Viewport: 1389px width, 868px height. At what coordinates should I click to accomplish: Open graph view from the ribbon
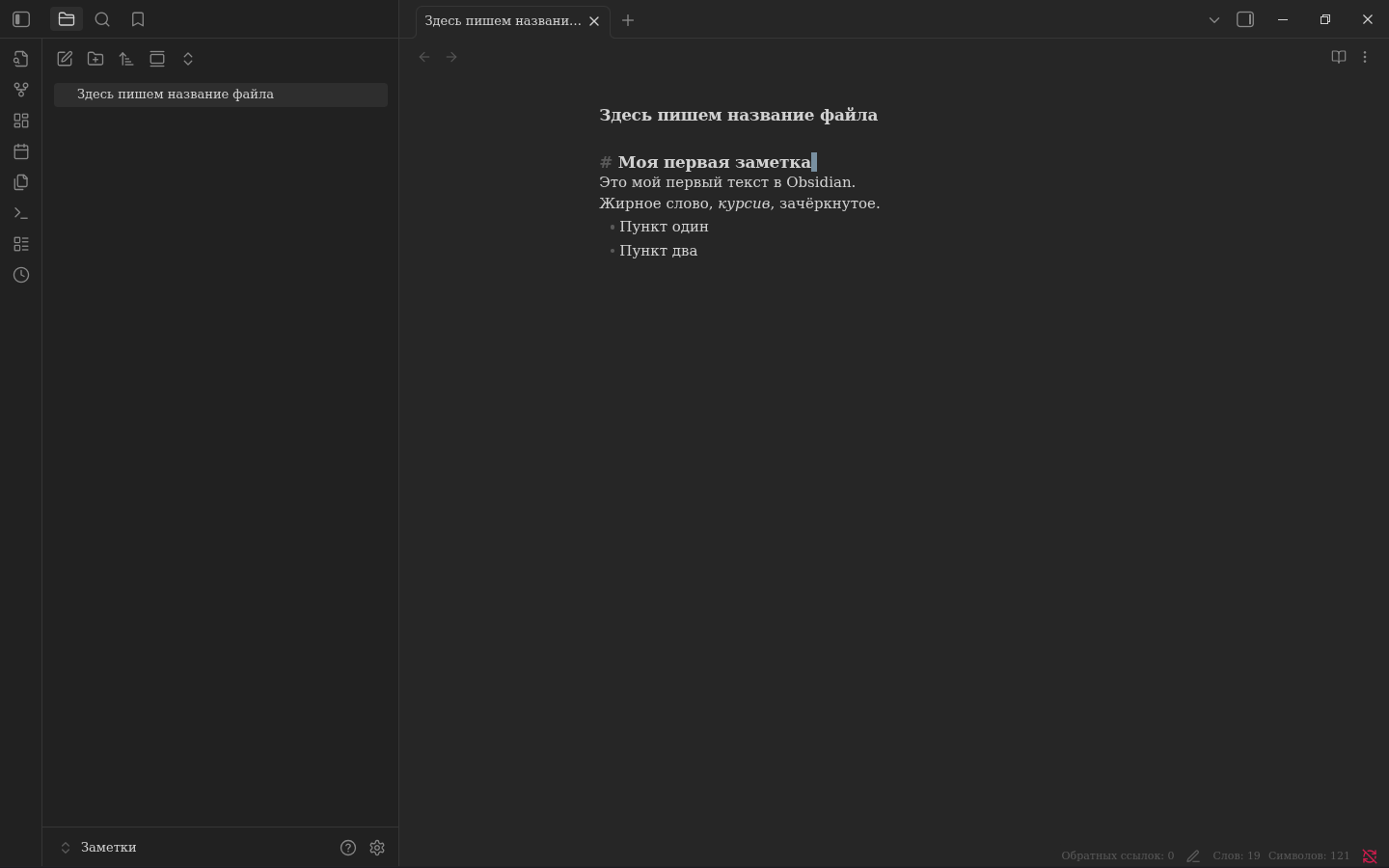coord(21,90)
